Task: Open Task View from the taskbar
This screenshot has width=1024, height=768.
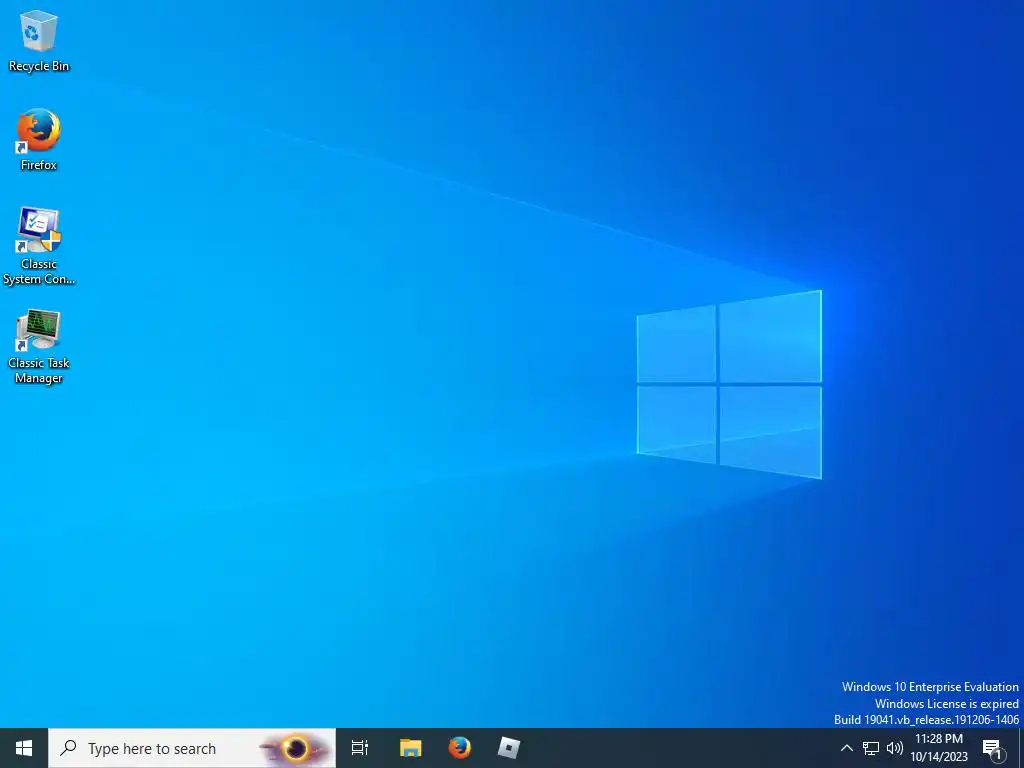Action: (360, 748)
